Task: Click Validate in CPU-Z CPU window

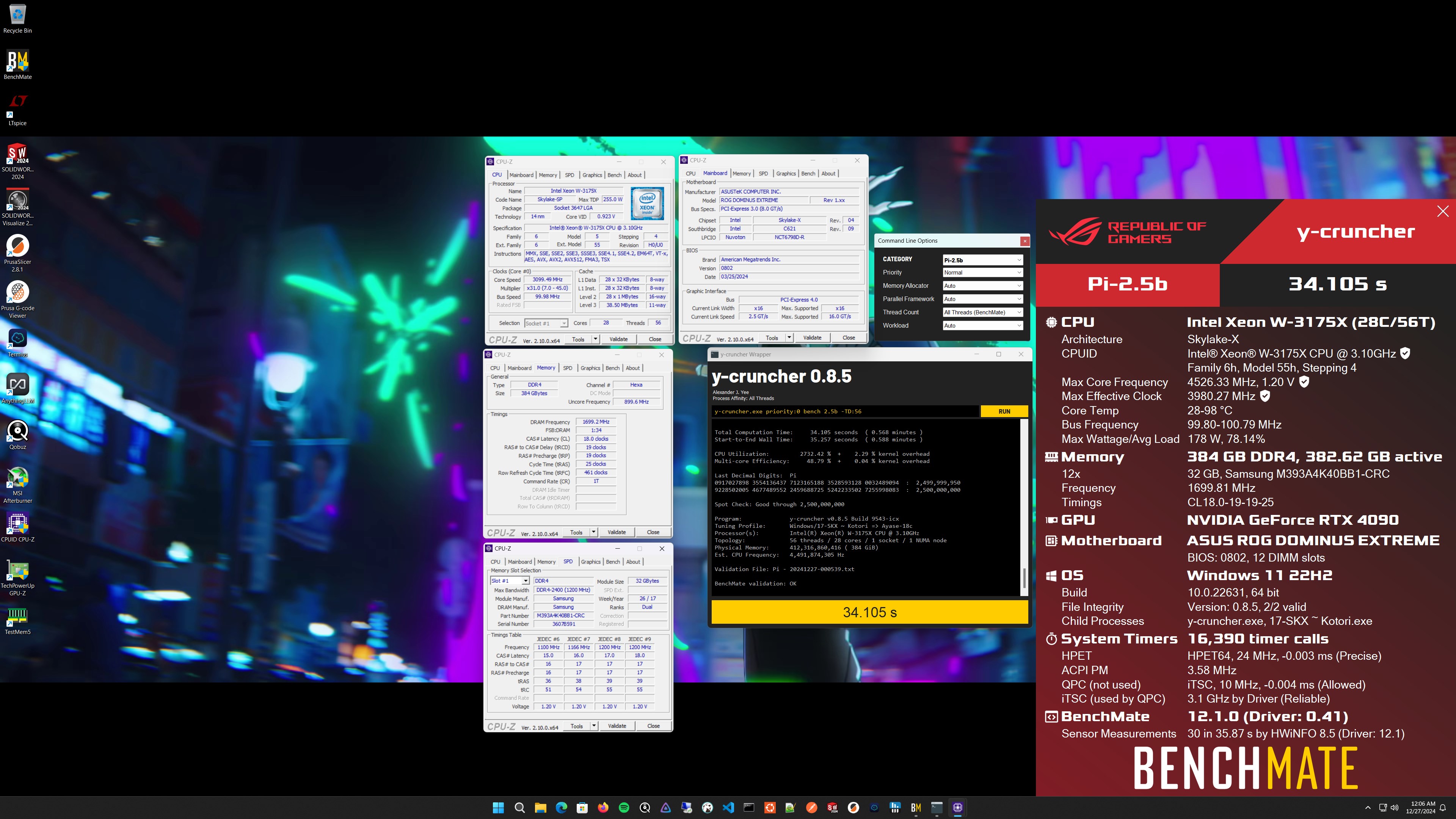Action: pyautogui.click(x=618, y=339)
